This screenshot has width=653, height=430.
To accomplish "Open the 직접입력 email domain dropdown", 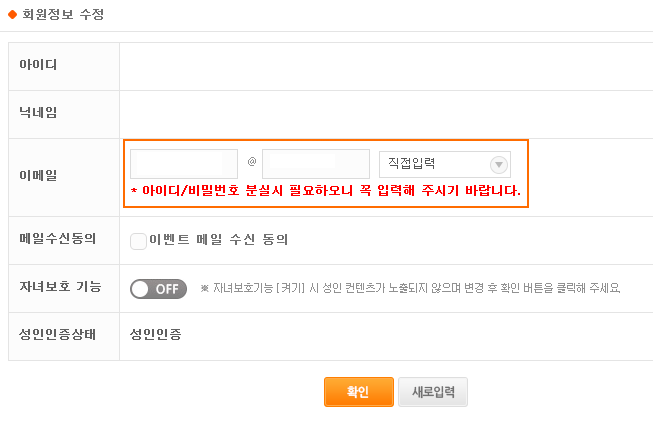I will tap(445, 164).
